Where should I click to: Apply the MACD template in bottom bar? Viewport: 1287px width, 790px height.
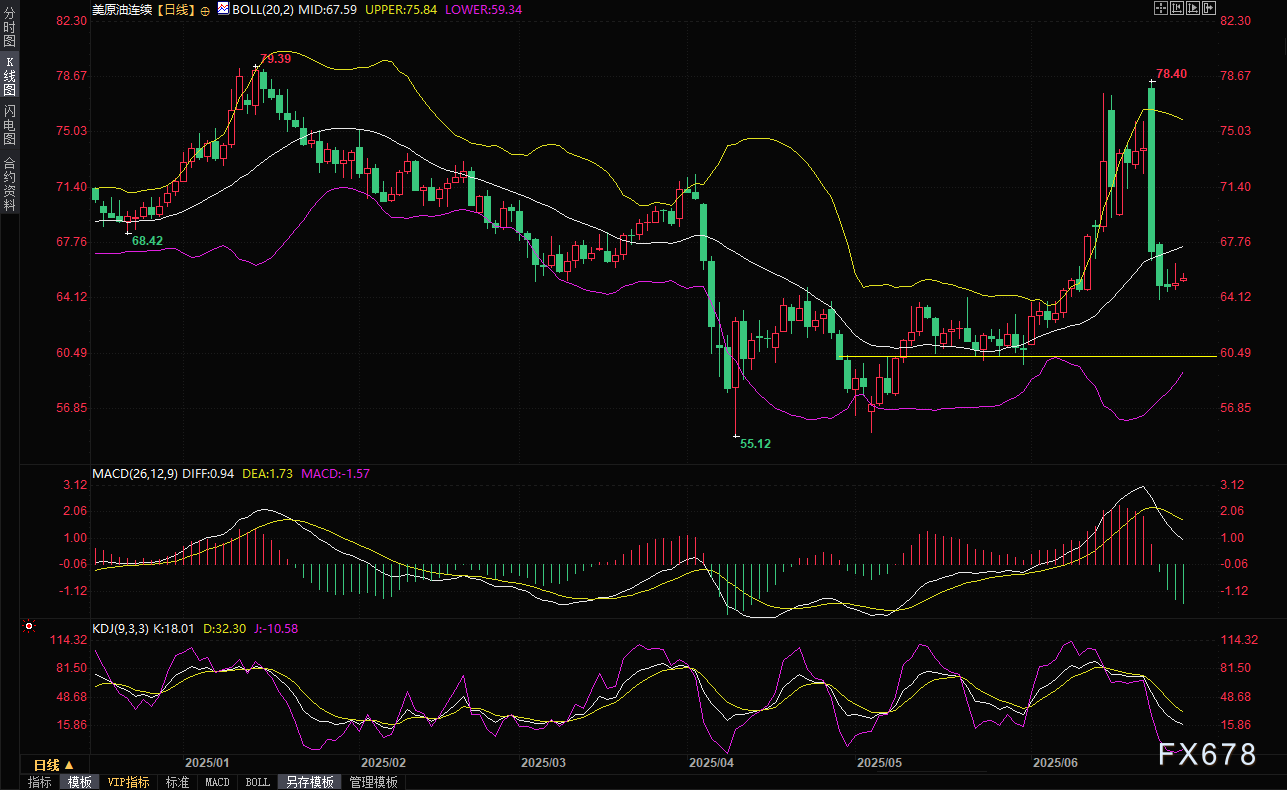(217, 782)
